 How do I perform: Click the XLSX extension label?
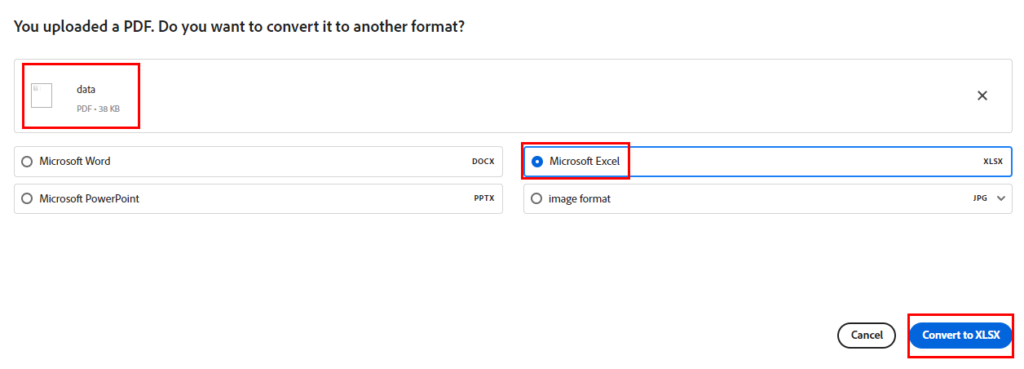coord(993,161)
